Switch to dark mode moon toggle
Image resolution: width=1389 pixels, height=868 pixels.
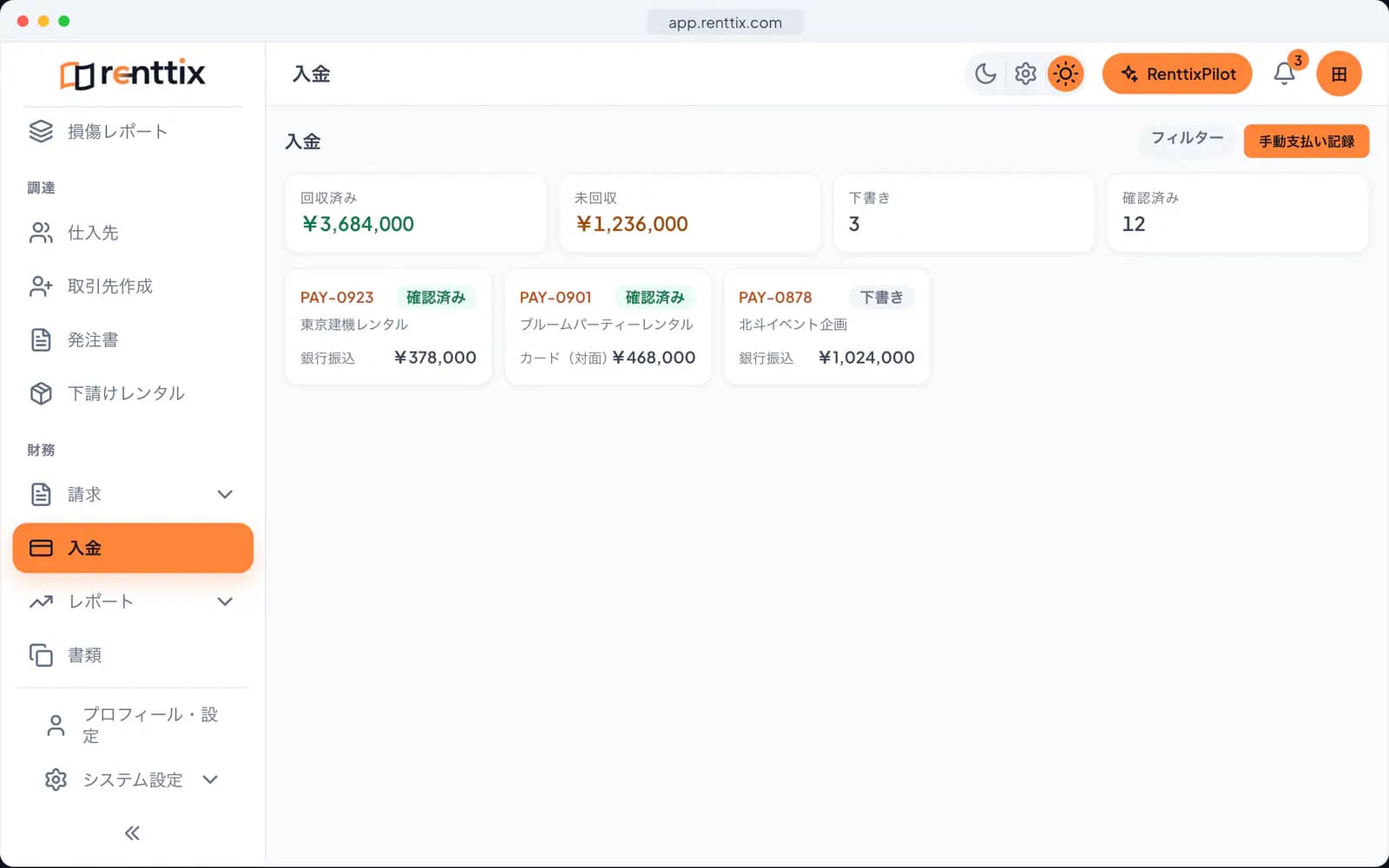pyautogui.click(x=985, y=74)
